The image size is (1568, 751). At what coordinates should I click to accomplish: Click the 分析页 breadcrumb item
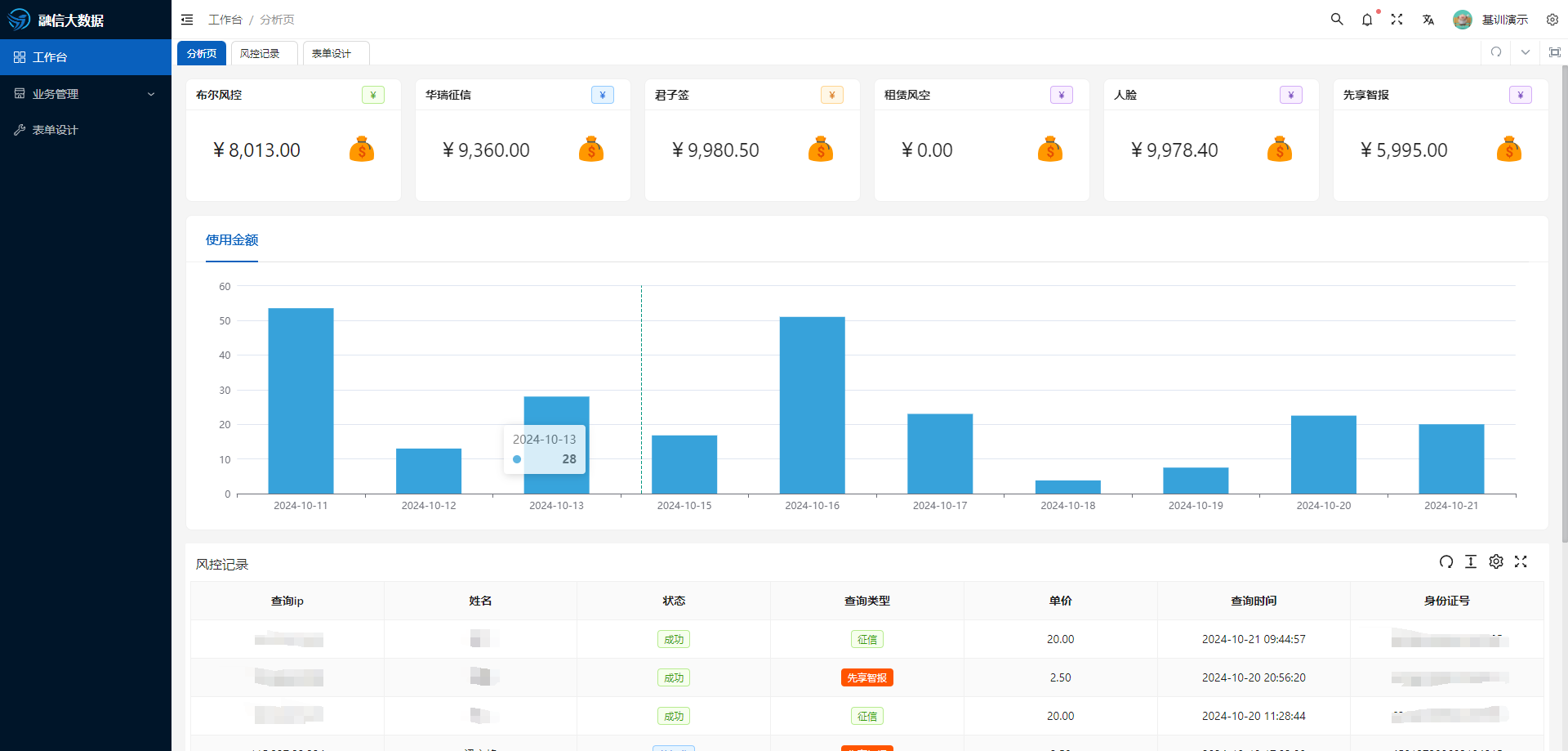pyautogui.click(x=277, y=20)
